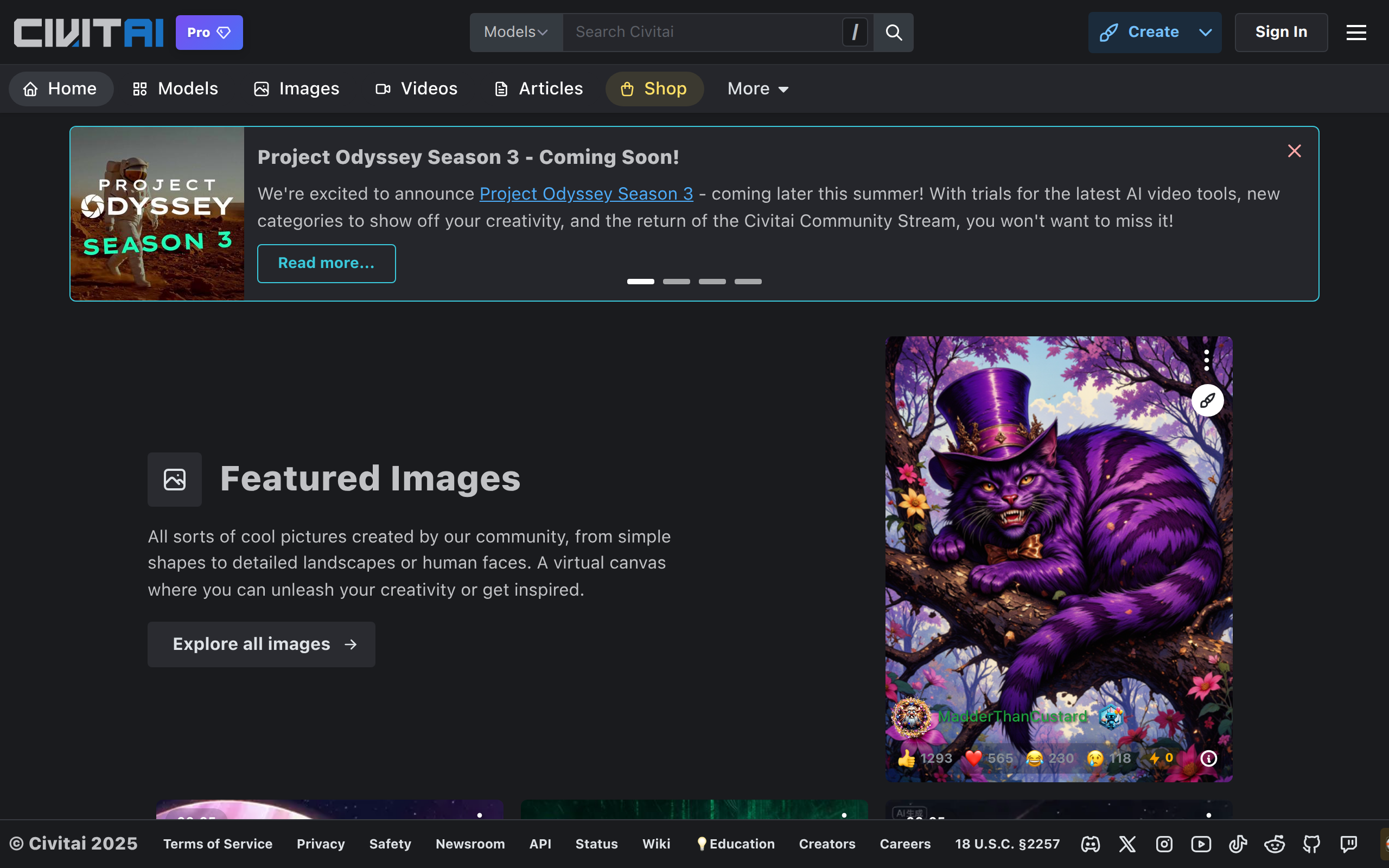Open the Pro membership badge
The width and height of the screenshot is (1389, 868).
pos(209,32)
